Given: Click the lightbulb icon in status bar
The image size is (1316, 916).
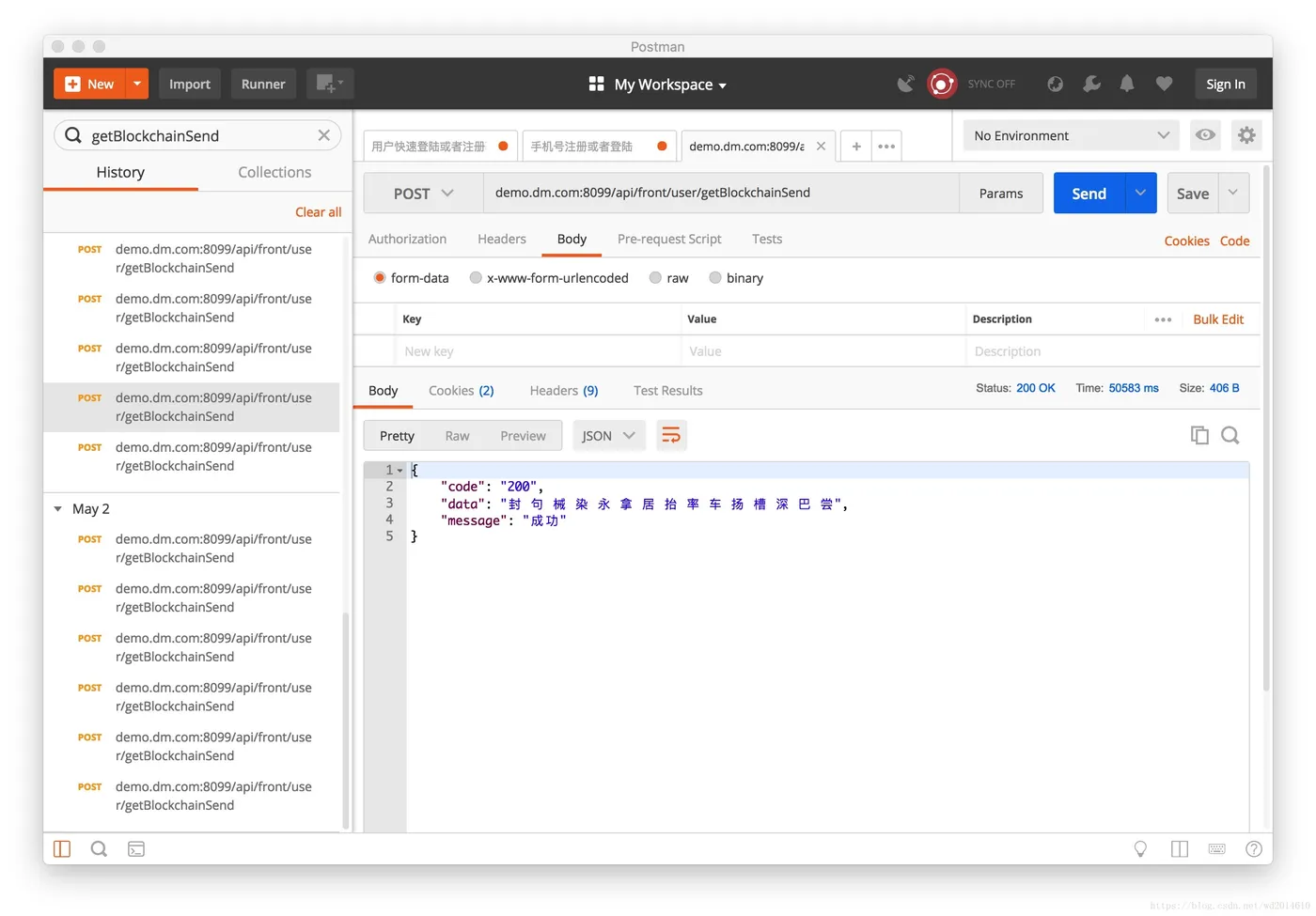Looking at the screenshot, I should click(x=1140, y=849).
